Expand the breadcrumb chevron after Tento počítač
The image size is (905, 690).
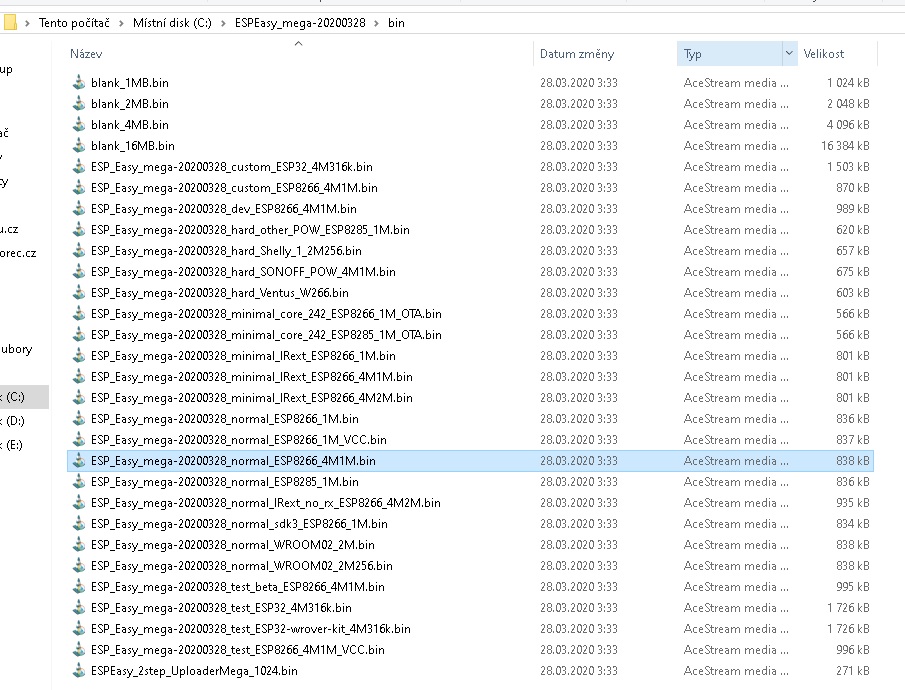[121, 23]
